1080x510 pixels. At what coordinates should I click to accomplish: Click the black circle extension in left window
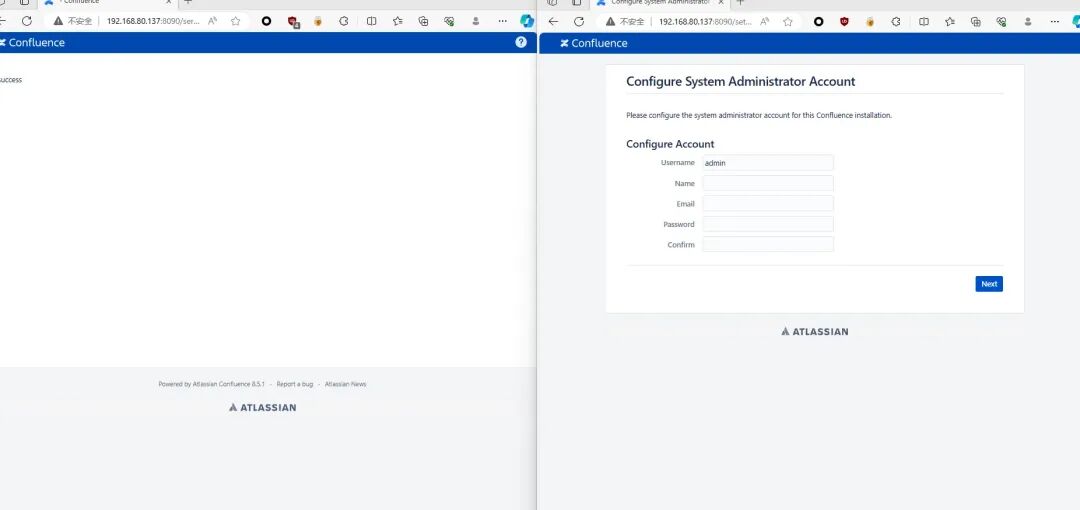(267, 21)
